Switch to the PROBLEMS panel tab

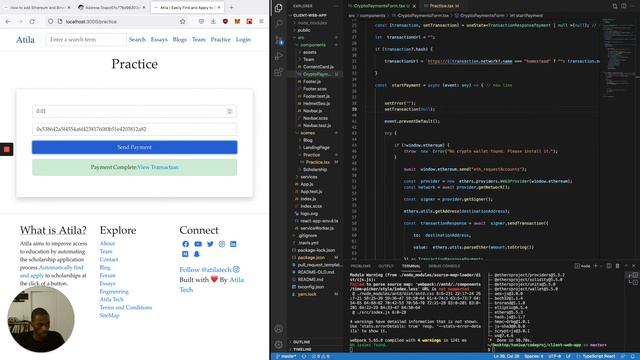[x=360, y=266]
